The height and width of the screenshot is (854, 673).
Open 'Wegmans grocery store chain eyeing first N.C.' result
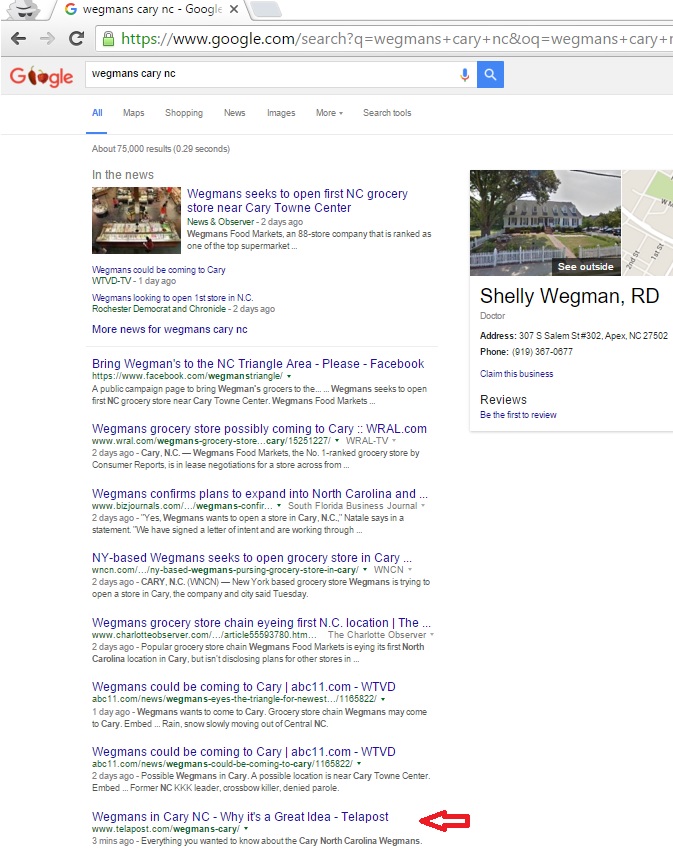point(261,623)
